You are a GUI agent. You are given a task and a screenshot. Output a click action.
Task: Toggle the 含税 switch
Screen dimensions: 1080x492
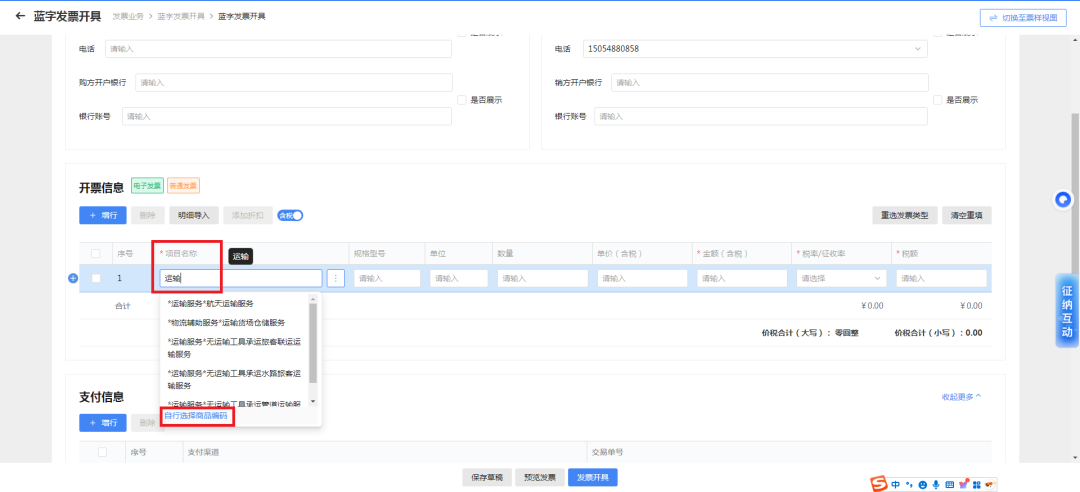pos(290,216)
